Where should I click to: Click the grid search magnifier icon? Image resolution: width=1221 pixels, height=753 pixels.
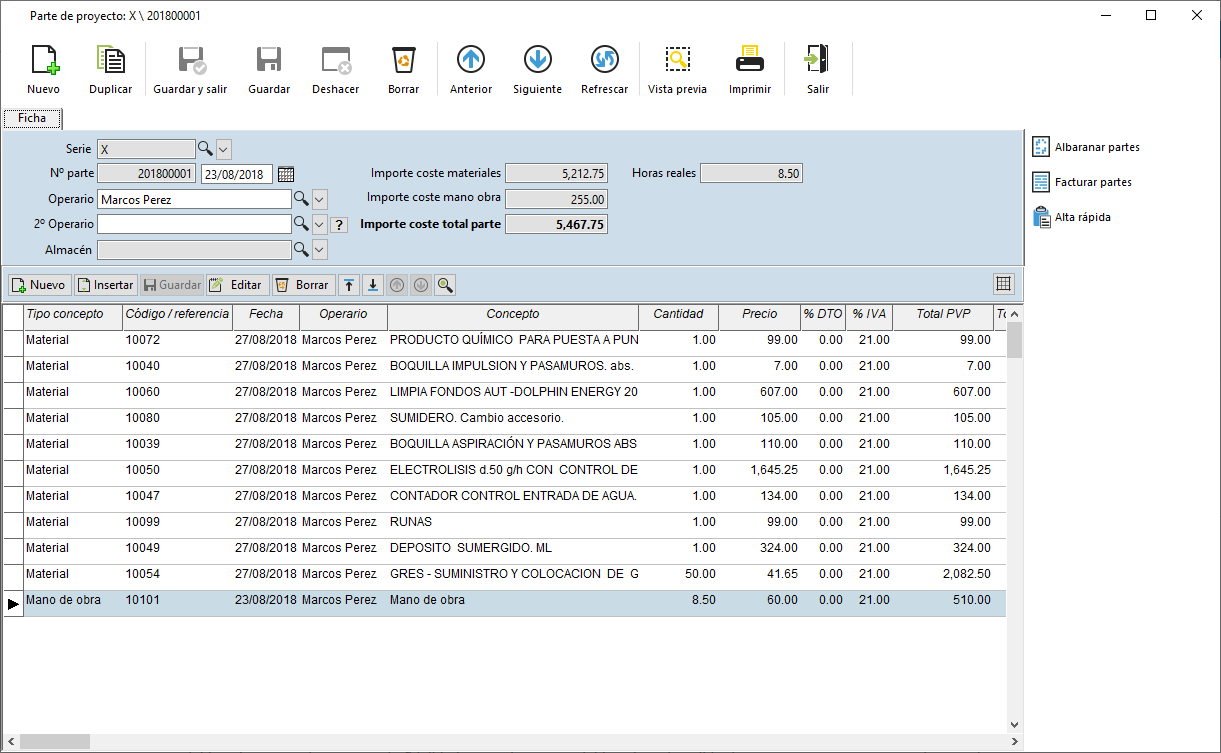click(x=445, y=285)
